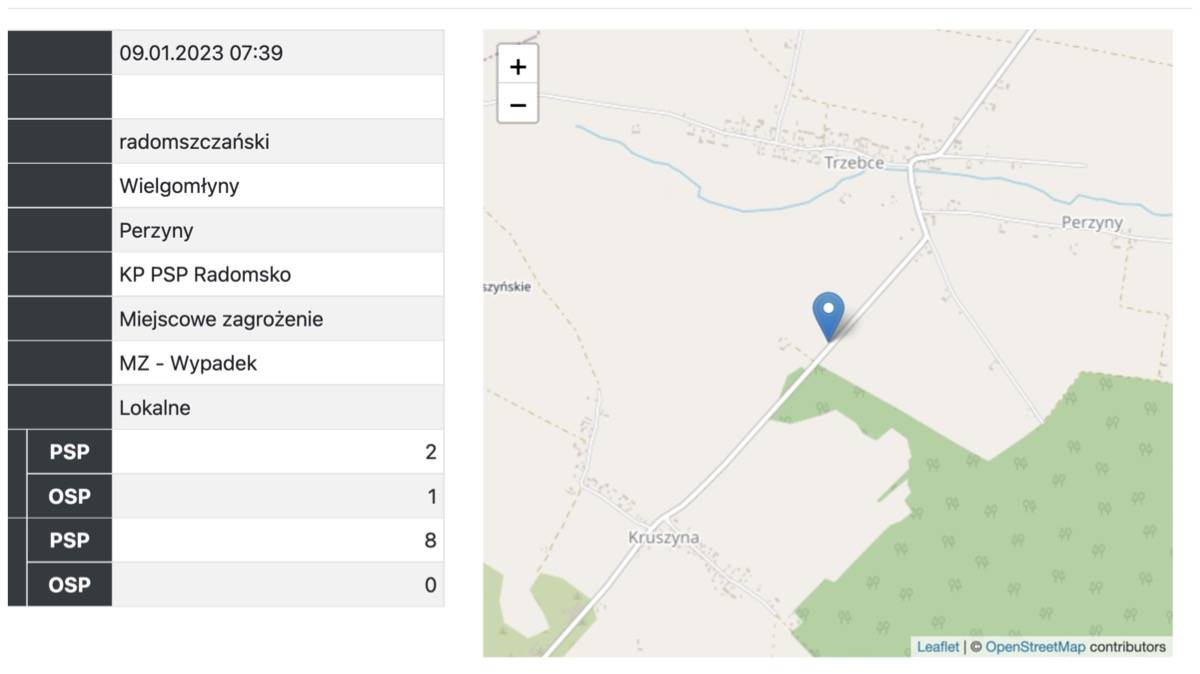Image resolution: width=1200 pixels, height=674 pixels.
Task: Click the first PSP header with value 2
Action: (x=69, y=452)
